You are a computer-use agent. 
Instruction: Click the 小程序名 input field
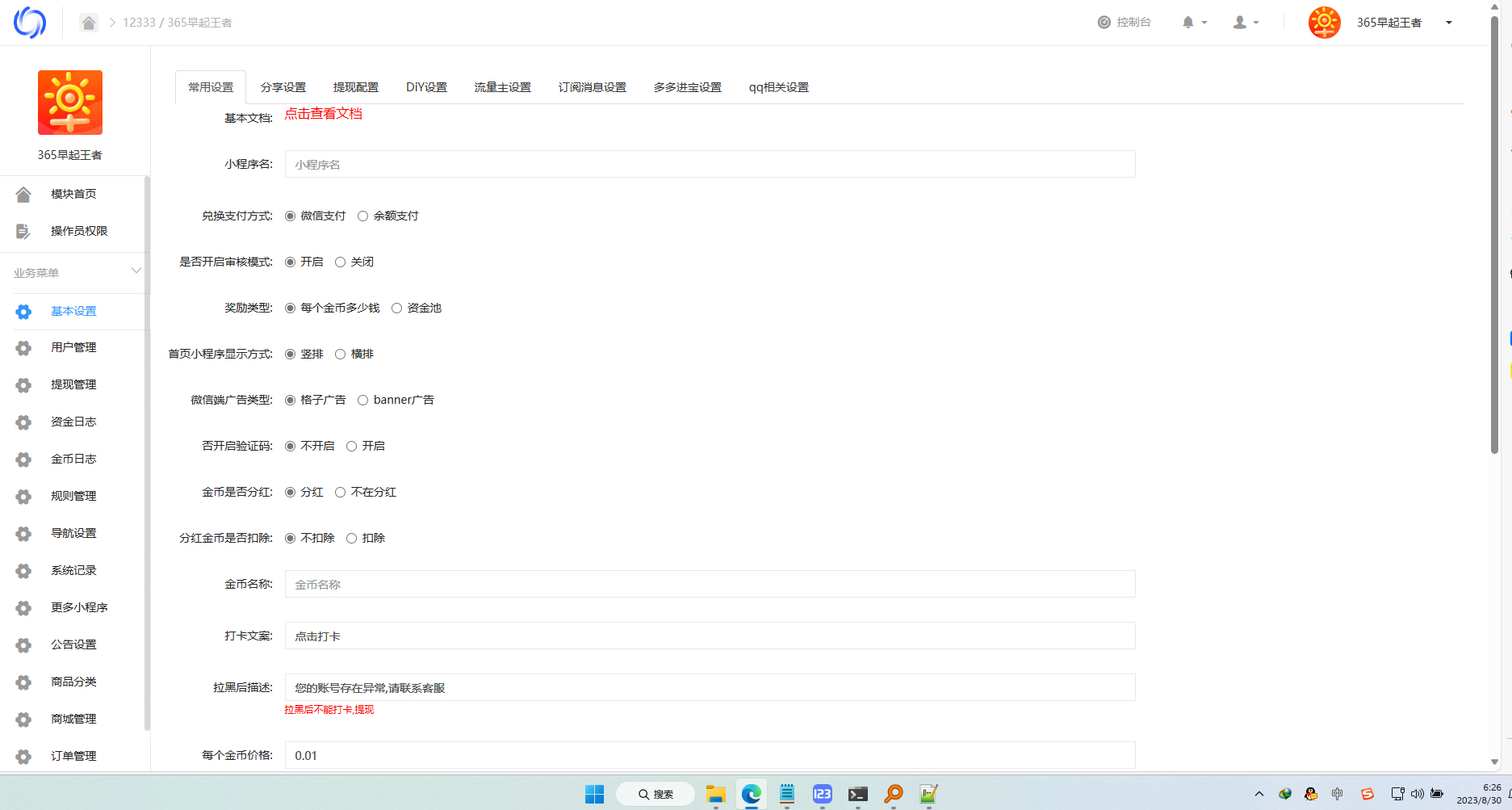pos(710,164)
